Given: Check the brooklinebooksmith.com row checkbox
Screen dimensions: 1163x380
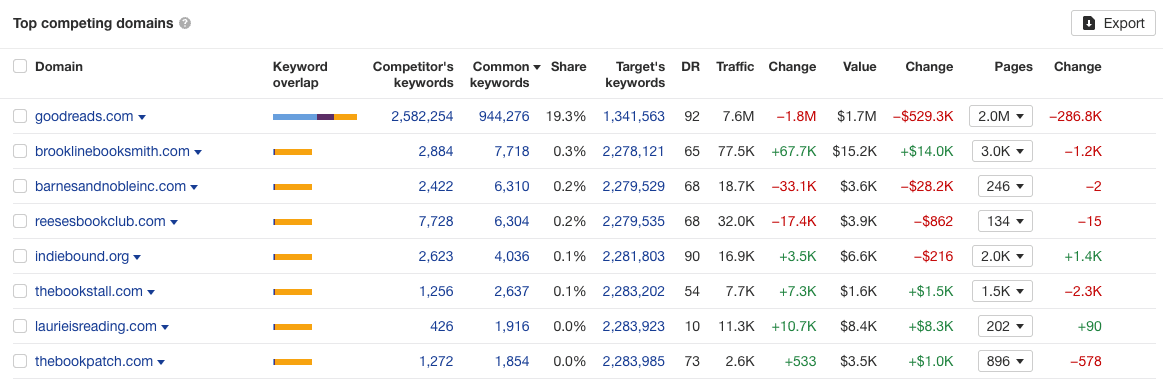Looking at the screenshot, I should click(x=20, y=151).
